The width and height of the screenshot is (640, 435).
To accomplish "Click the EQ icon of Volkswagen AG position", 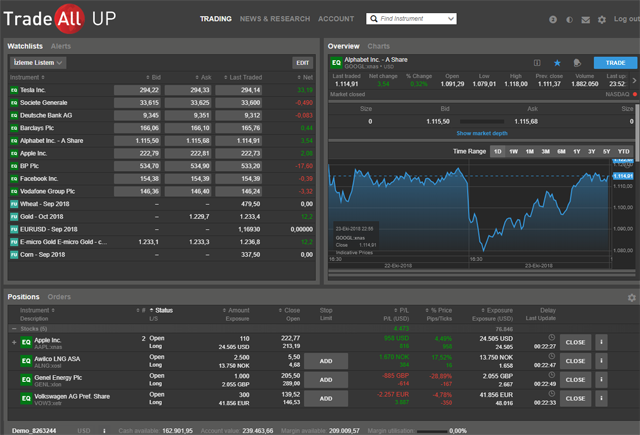I will click(26, 398).
